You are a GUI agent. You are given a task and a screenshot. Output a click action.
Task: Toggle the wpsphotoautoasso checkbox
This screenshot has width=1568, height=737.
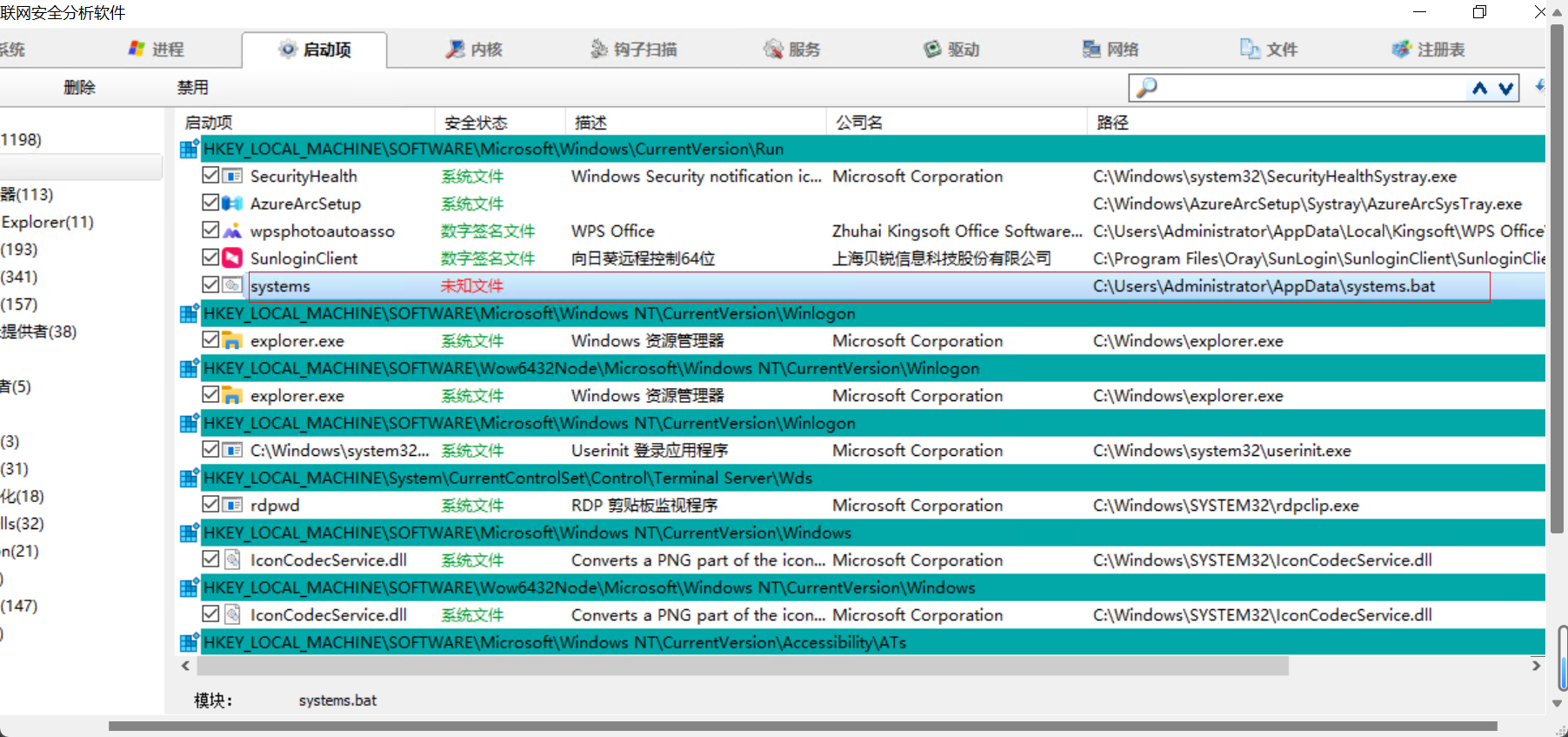210,231
